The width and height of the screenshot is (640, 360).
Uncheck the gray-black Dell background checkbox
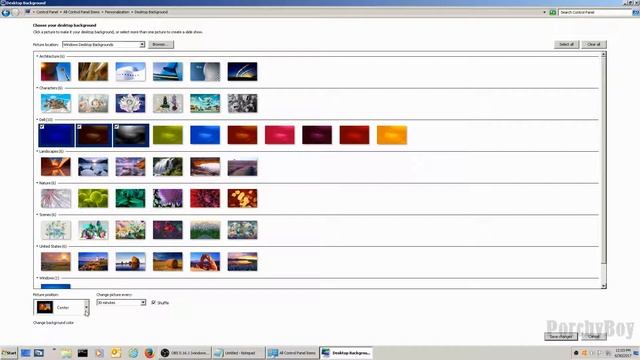pyautogui.click(x=116, y=127)
